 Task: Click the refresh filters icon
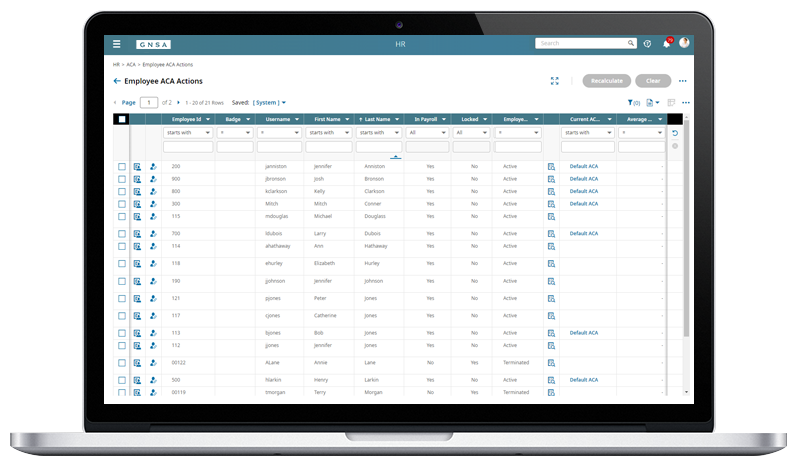(675, 133)
